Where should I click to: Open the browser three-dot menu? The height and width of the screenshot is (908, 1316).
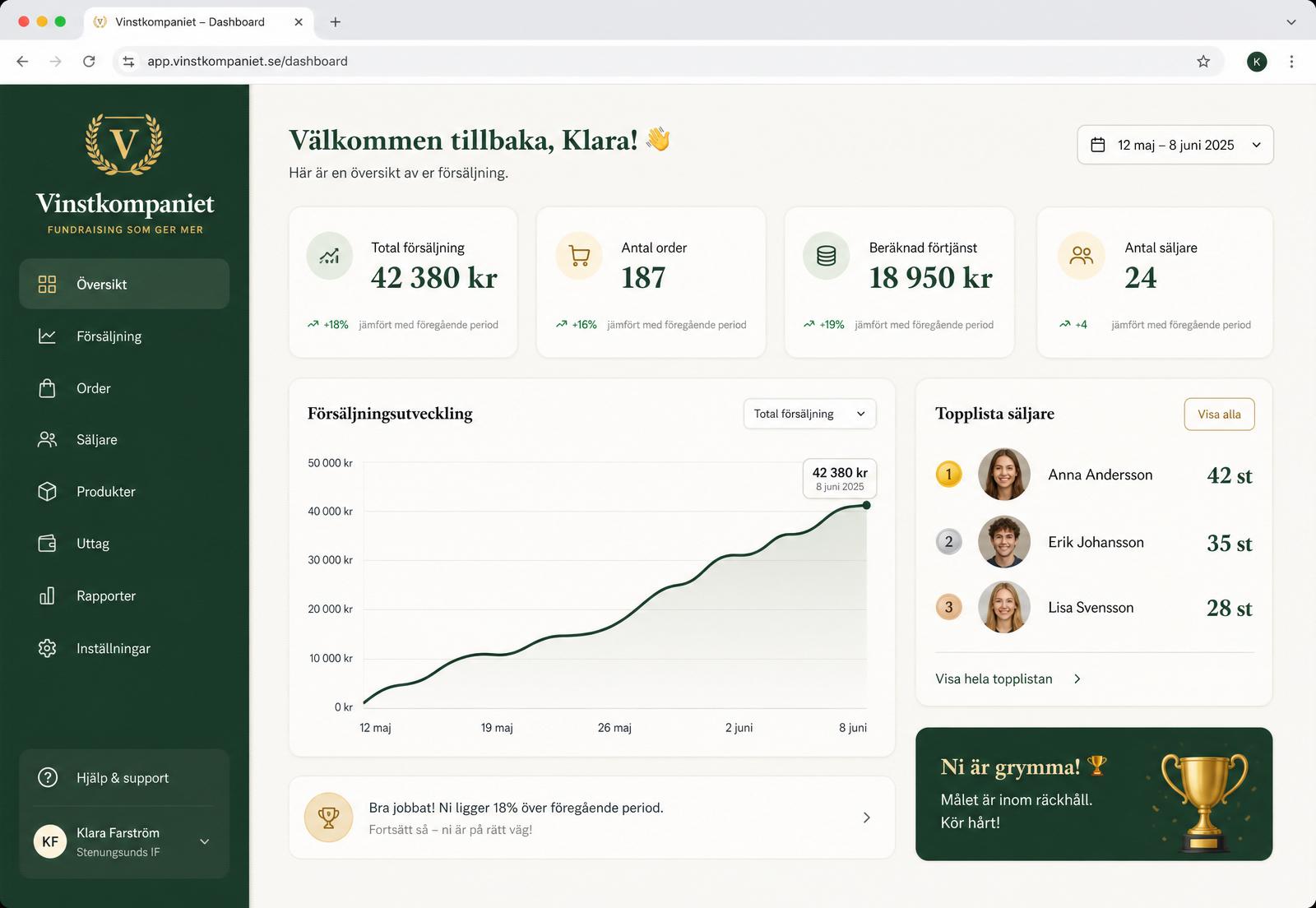pyautogui.click(x=1291, y=62)
